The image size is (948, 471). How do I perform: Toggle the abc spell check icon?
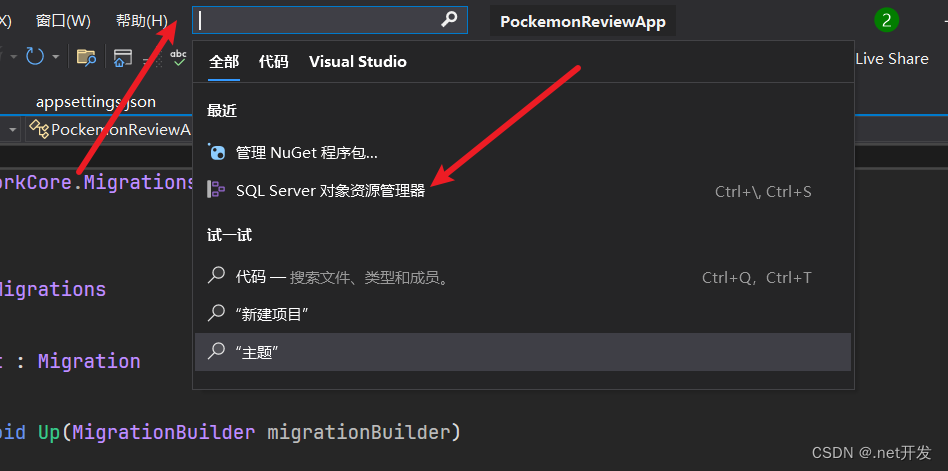(178, 57)
